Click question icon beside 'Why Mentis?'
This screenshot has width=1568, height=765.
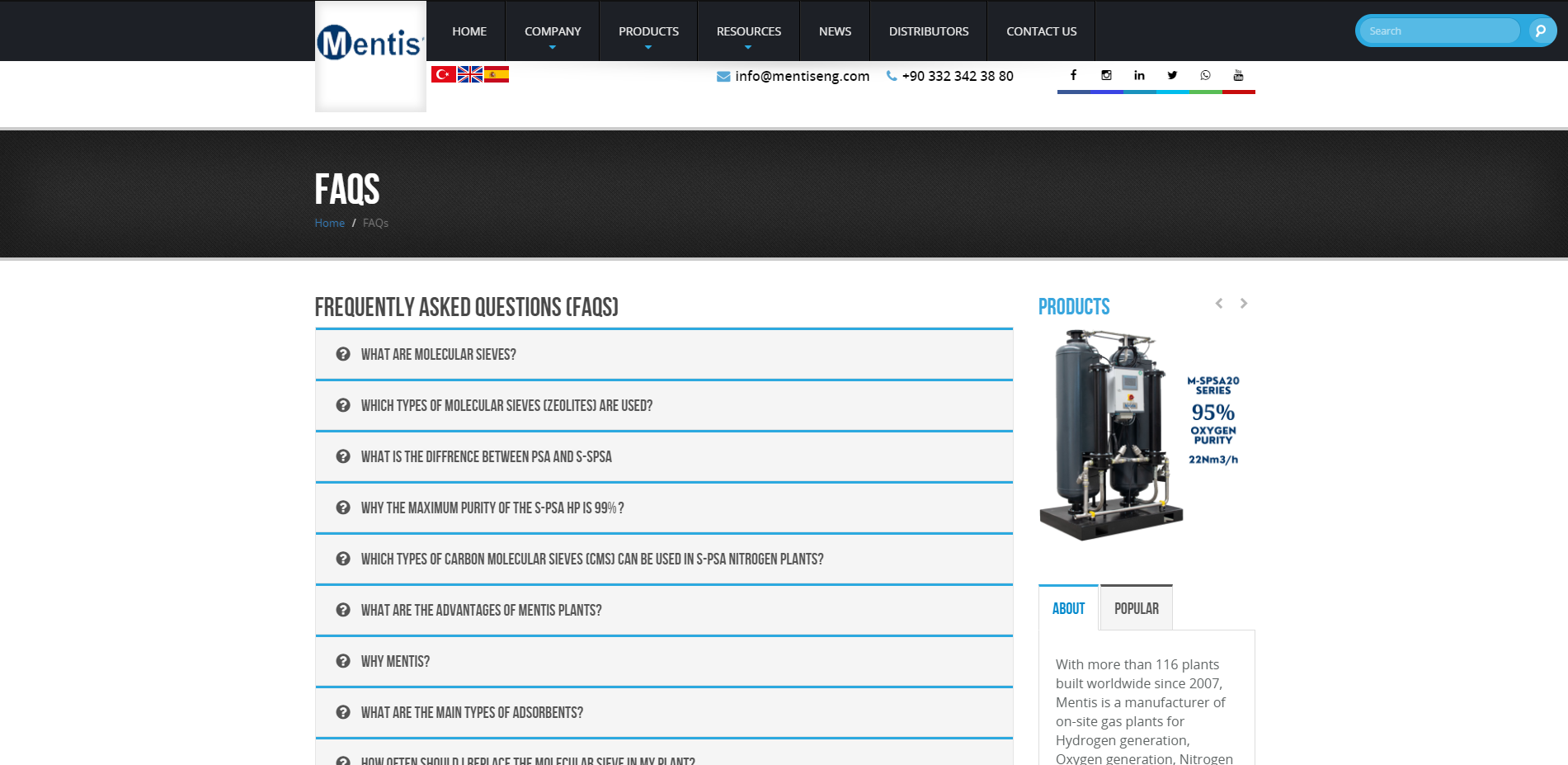pyautogui.click(x=343, y=661)
